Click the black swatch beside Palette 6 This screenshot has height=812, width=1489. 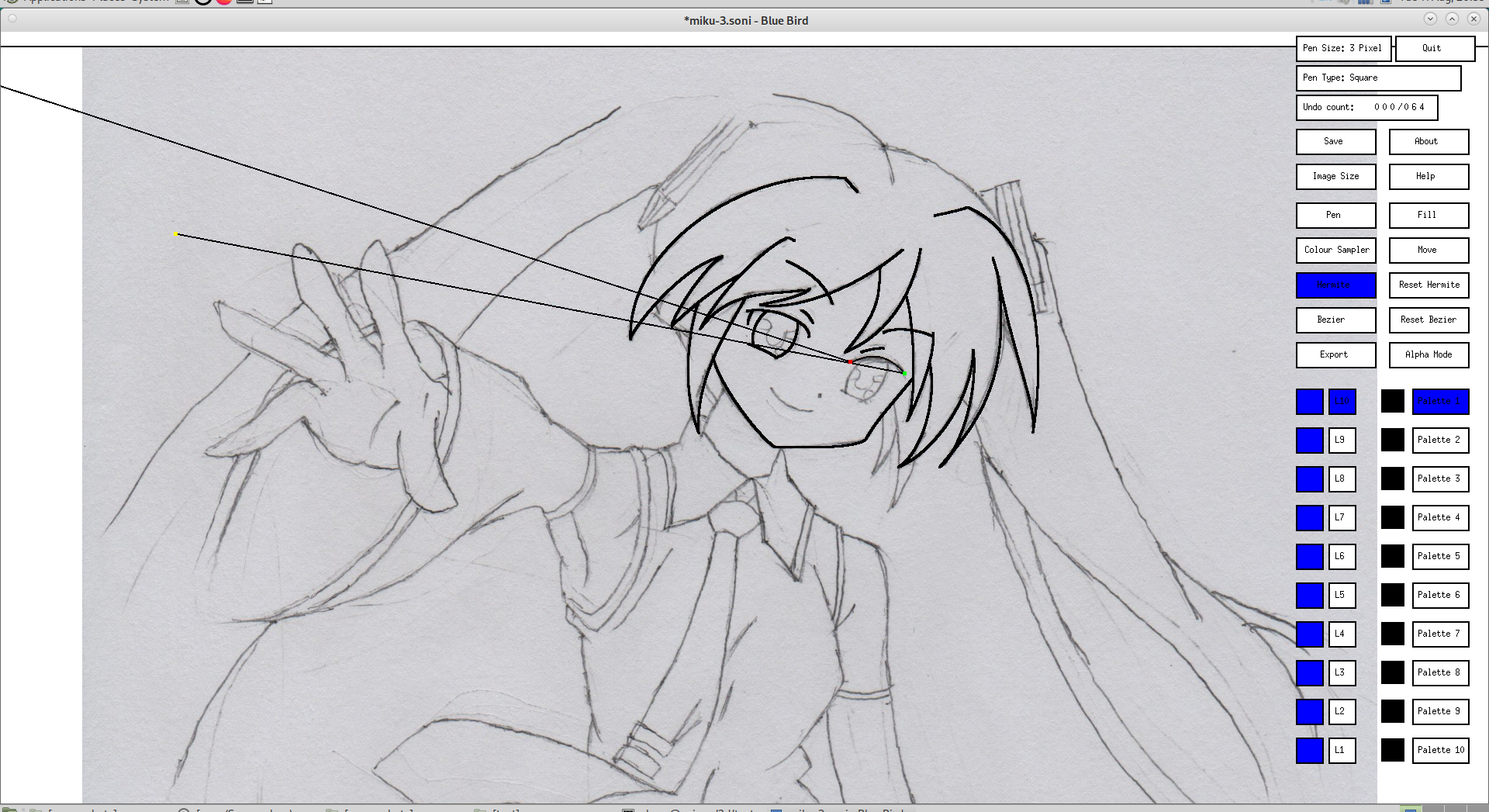pos(1393,596)
